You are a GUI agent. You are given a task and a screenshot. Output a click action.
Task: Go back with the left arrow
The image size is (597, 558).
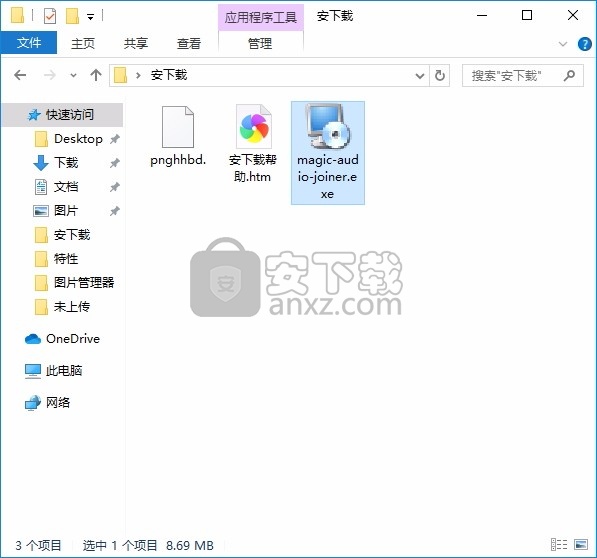click(x=20, y=75)
